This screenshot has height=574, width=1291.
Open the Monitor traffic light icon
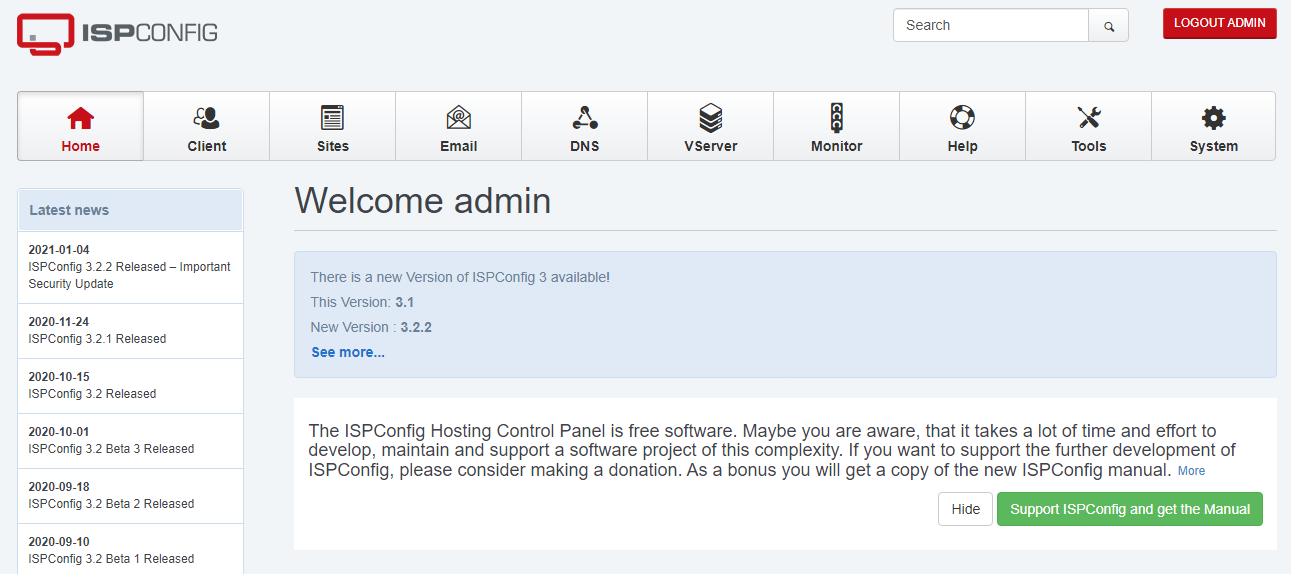click(x=836, y=118)
